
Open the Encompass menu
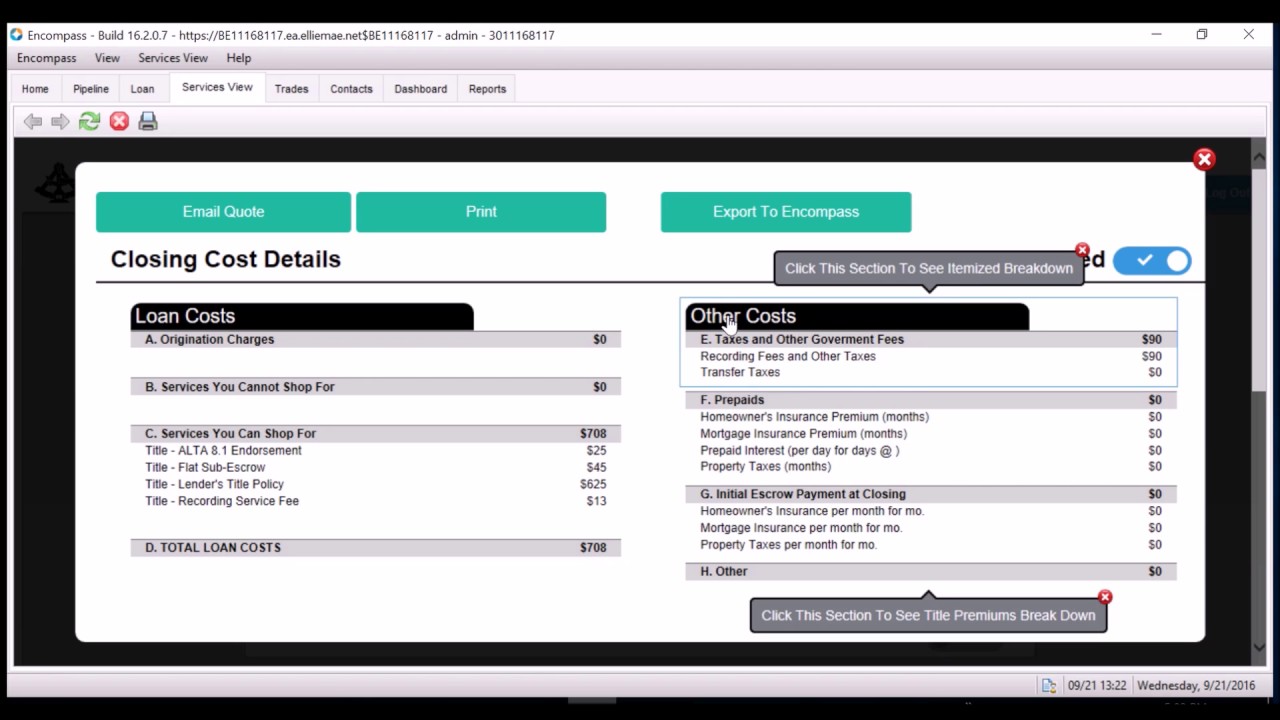tap(47, 58)
